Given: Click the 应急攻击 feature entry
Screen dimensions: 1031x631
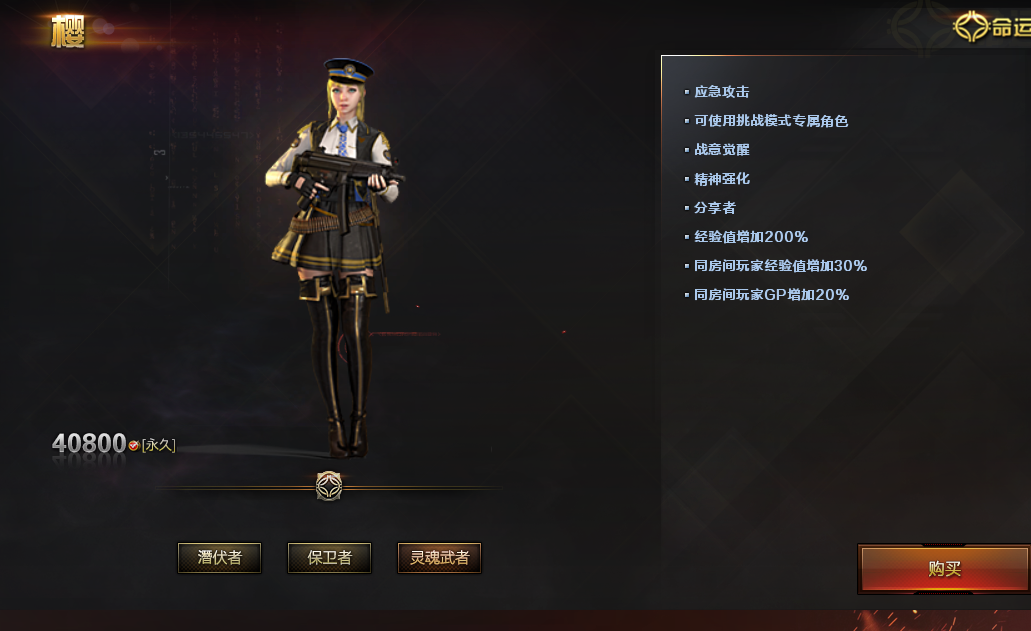Looking at the screenshot, I should click(x=721, y=91).
